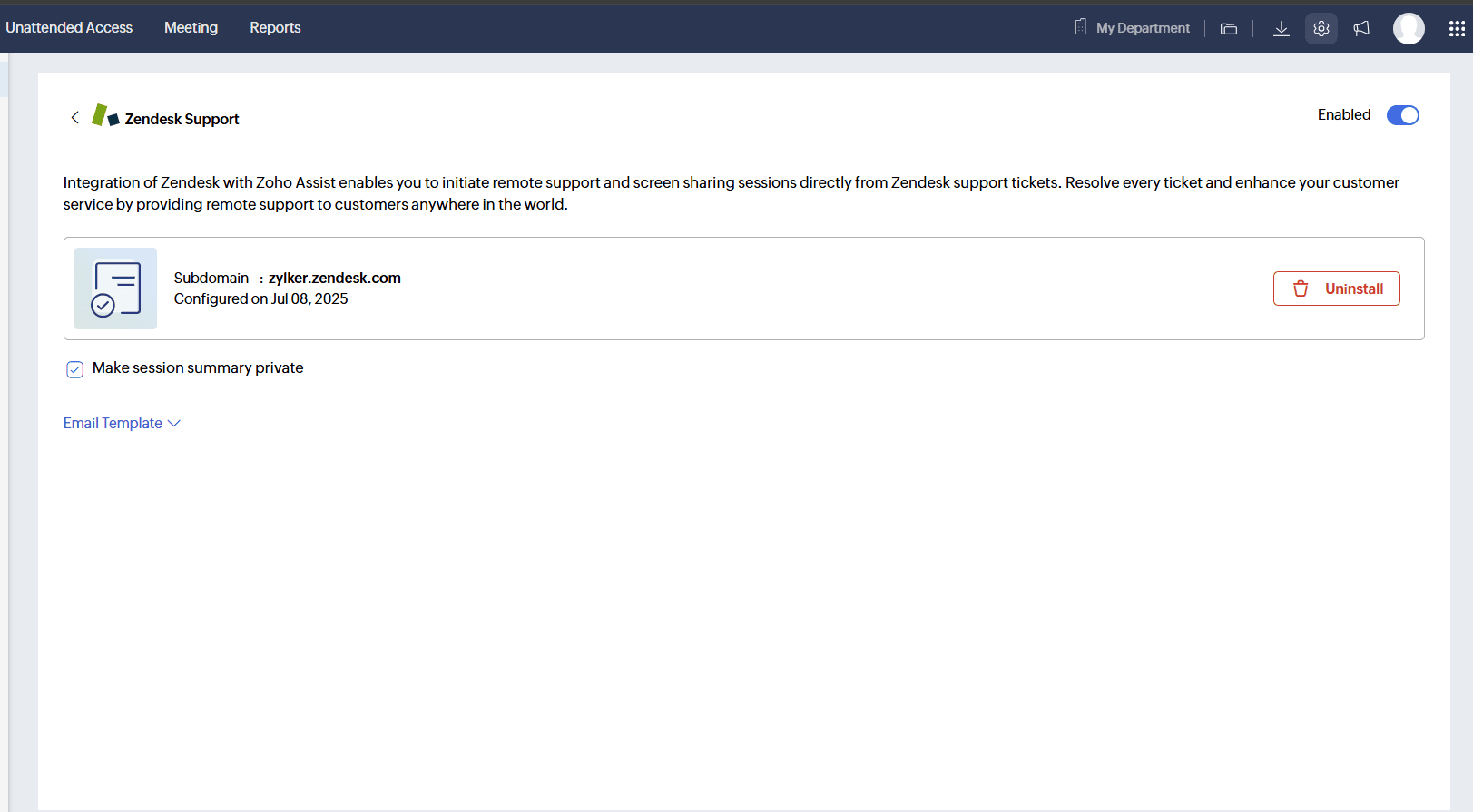Click the back arrow beside Zendesk Support

[74, 117]
